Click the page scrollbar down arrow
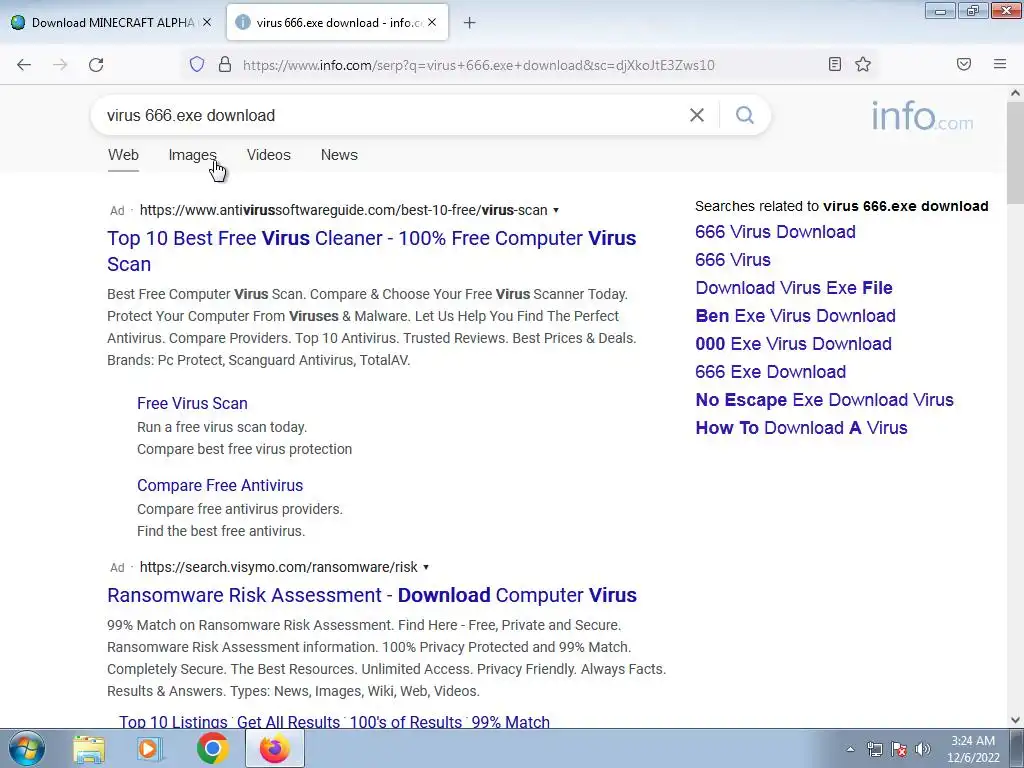 coord(1015,720)
